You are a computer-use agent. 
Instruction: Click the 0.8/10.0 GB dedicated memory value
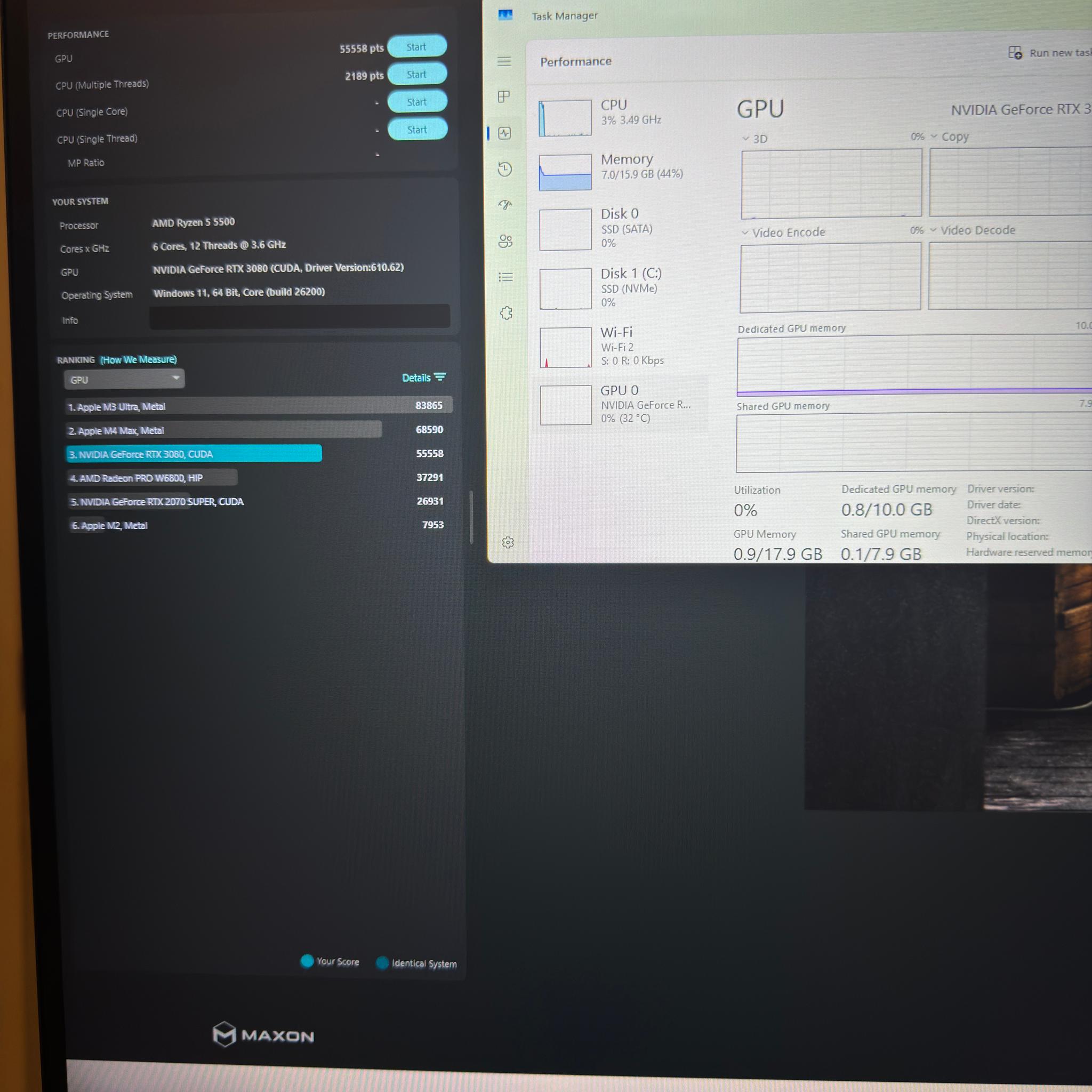click(x=886, y=510)
